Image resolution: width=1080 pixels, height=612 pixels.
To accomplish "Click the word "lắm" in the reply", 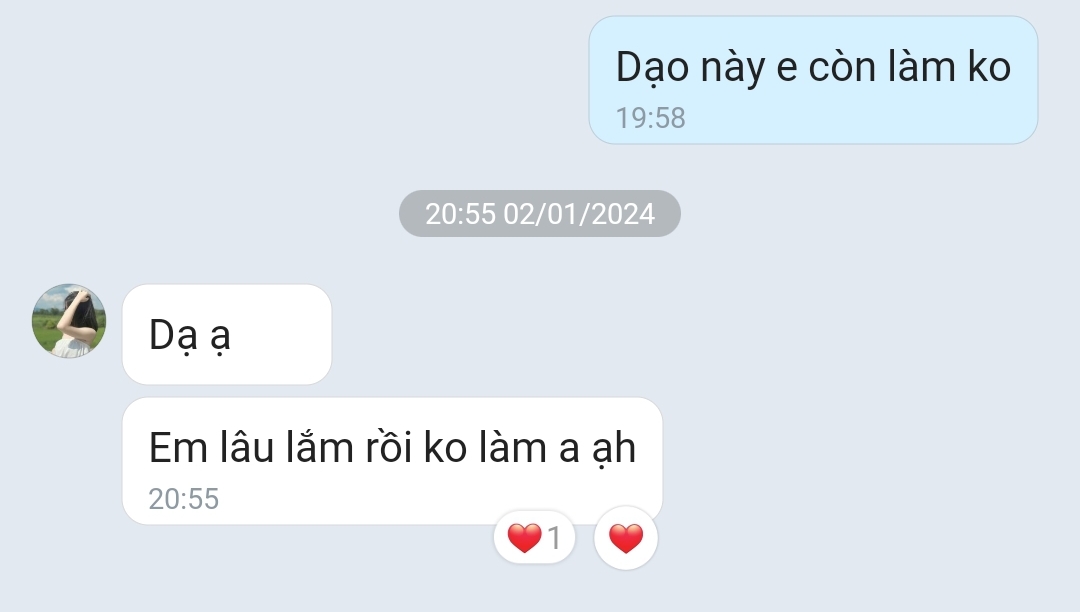I will [320, 446].
